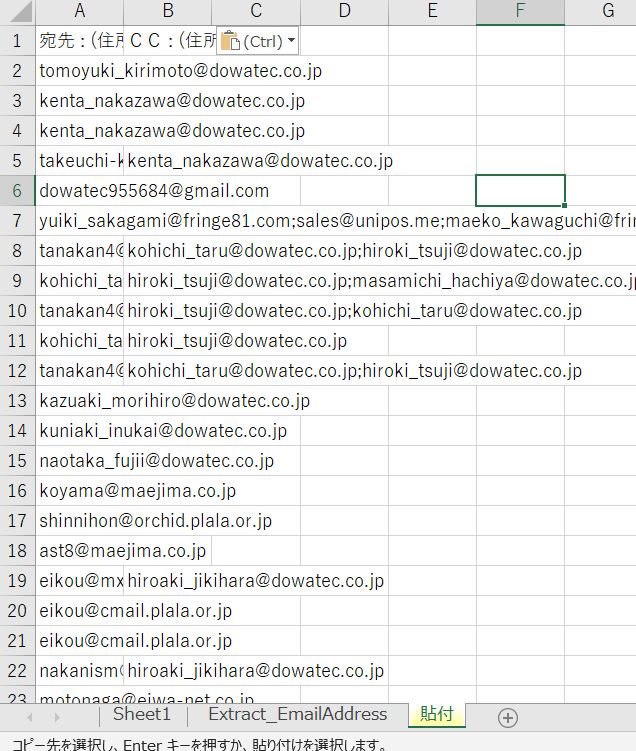Select cell with ast8@maejima.co.jp
The width and height of the screenshot is (636, 751).
point(80,551)
